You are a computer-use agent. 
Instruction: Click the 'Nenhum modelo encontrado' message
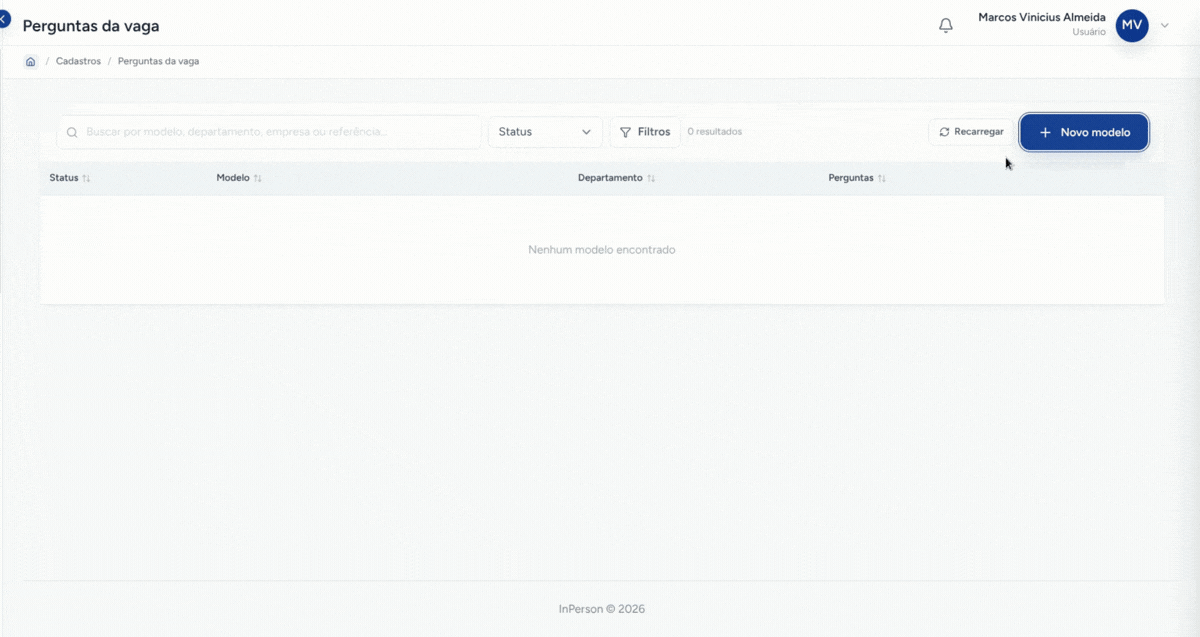(x=602, y=250)
